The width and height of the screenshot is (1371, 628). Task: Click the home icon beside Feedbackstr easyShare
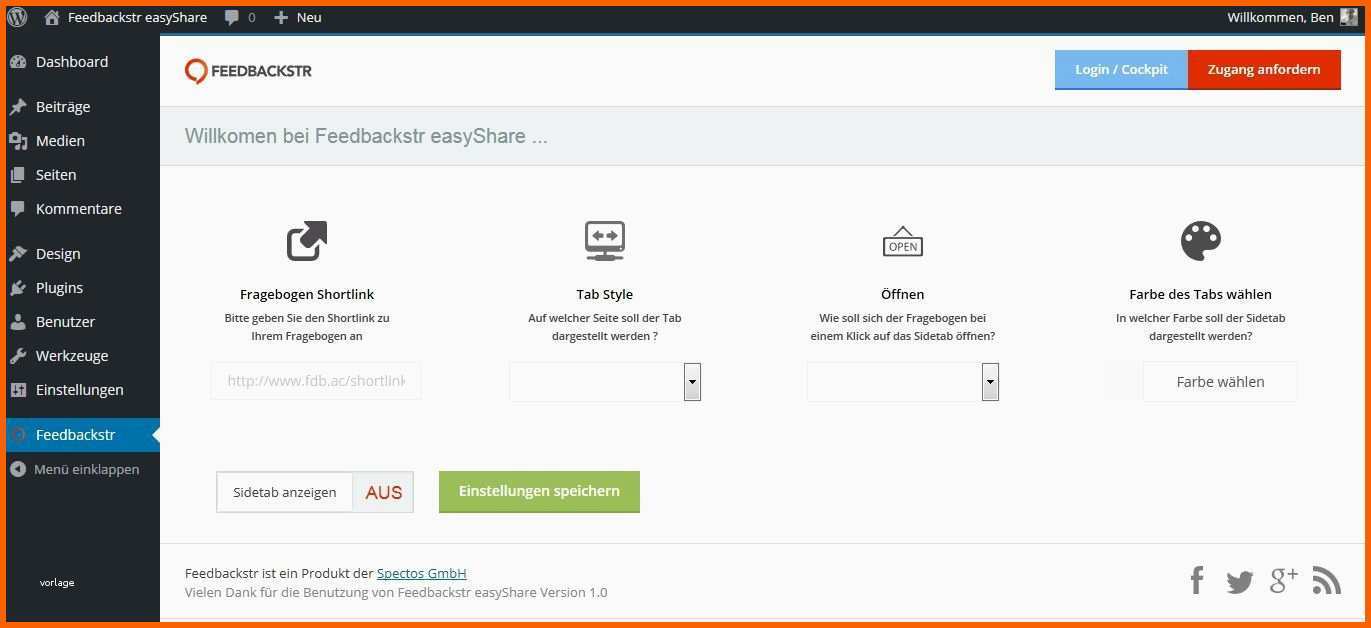pyautogui.click(x=52, y=17)
